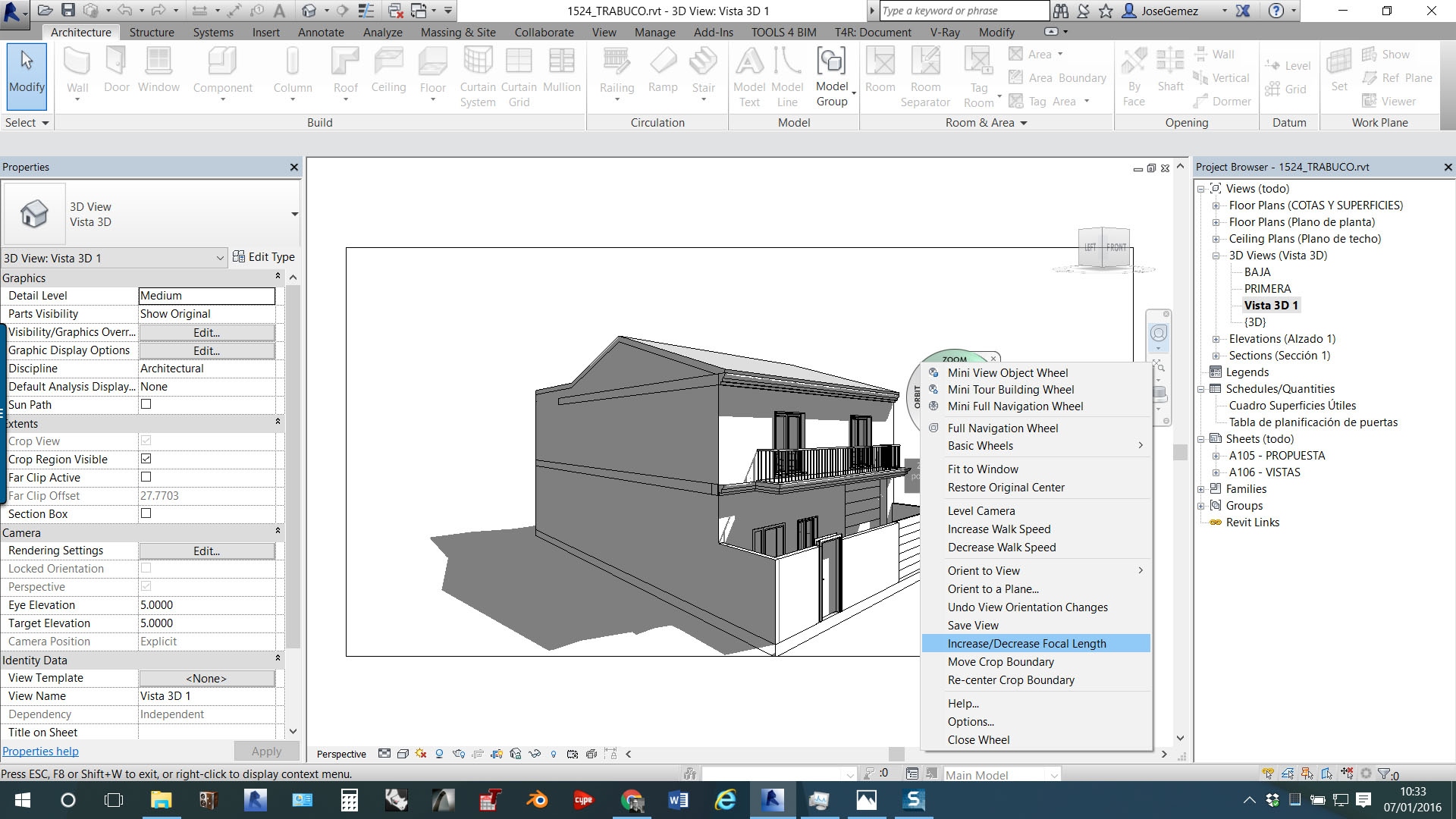Choose Increase/Decrease Focal Length menu entry
1456x819 pixels.
[1027, 644]
